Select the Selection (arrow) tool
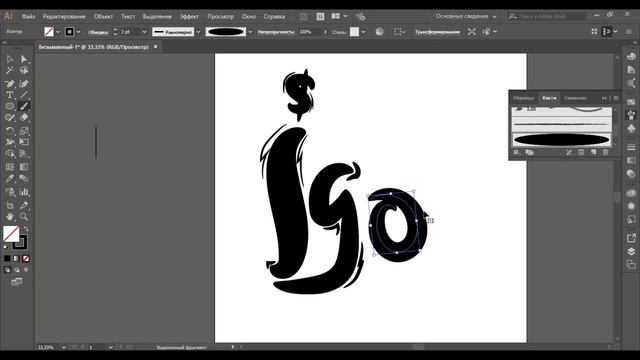 click(10, 60)
